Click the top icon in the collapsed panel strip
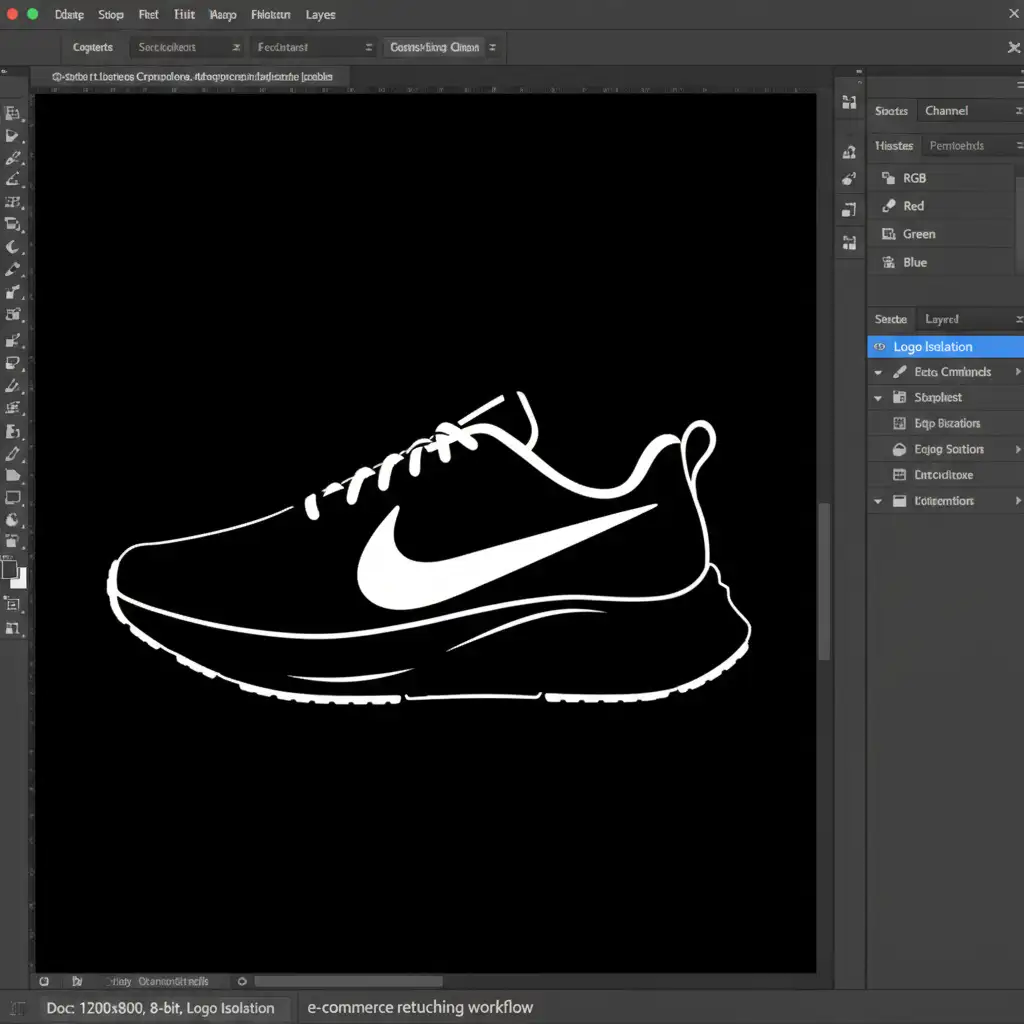Image resolution: width=1024 pixels, height=1024 pixels. (849, 102)
